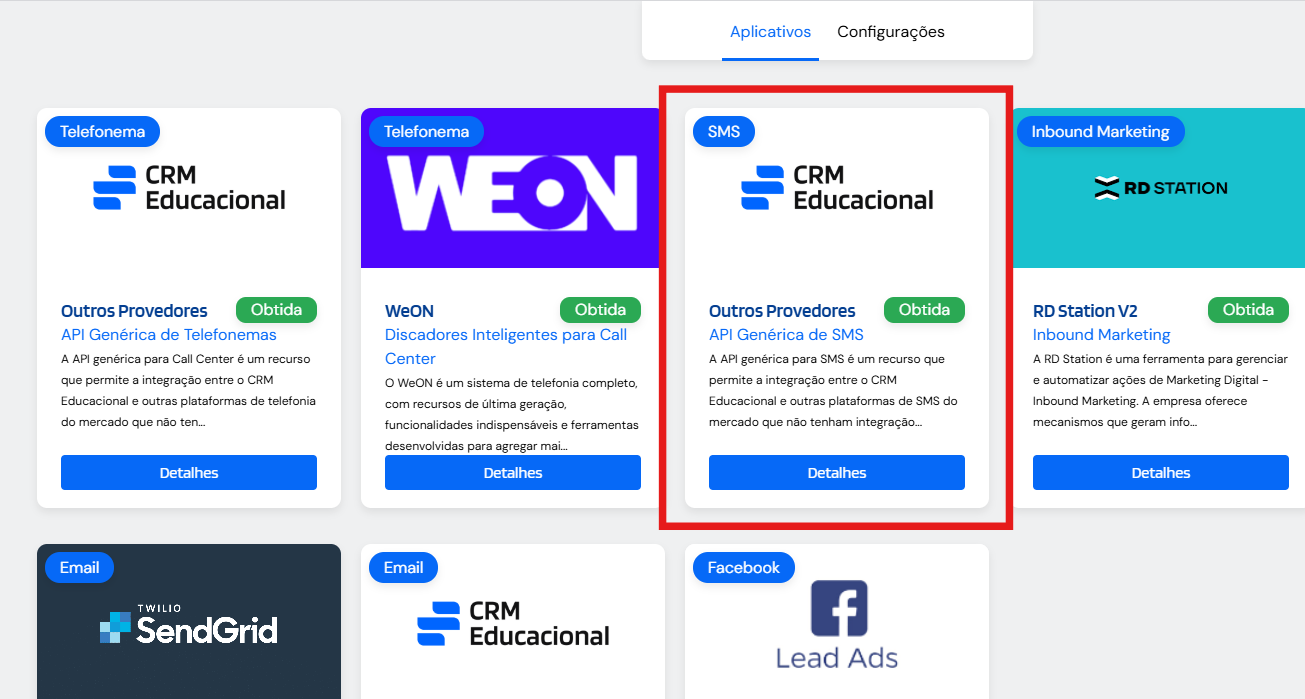Click CRM Educacional logo in Email card
This screenshot has height=699, width=1305.
click(x=513, y=624)
